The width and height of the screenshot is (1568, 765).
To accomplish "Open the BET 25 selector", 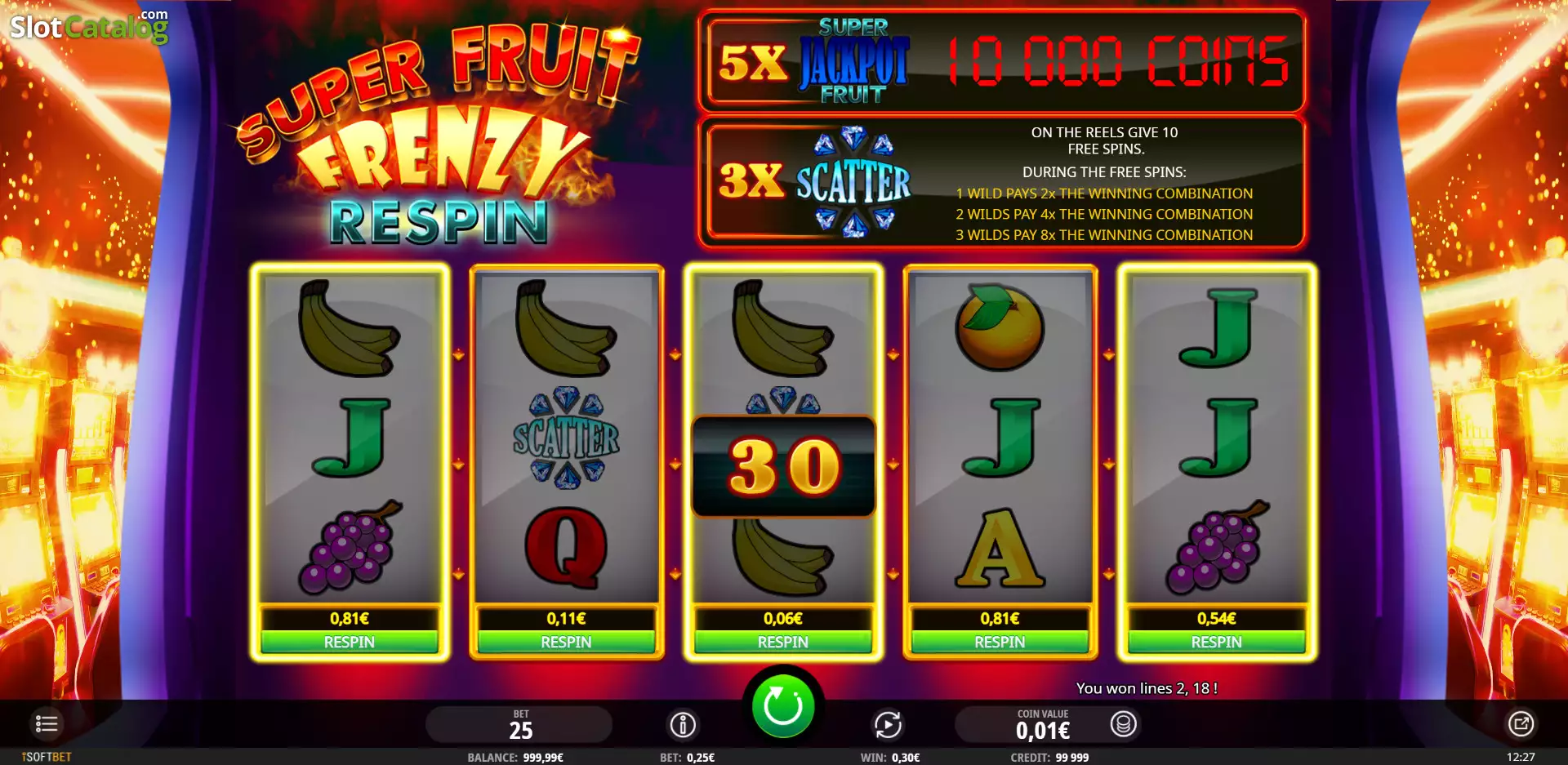I will [x=520, y=725].
